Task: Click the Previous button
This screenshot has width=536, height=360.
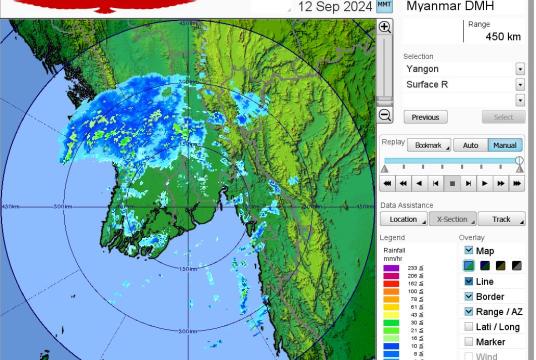Action: click(x=426, y=117)
